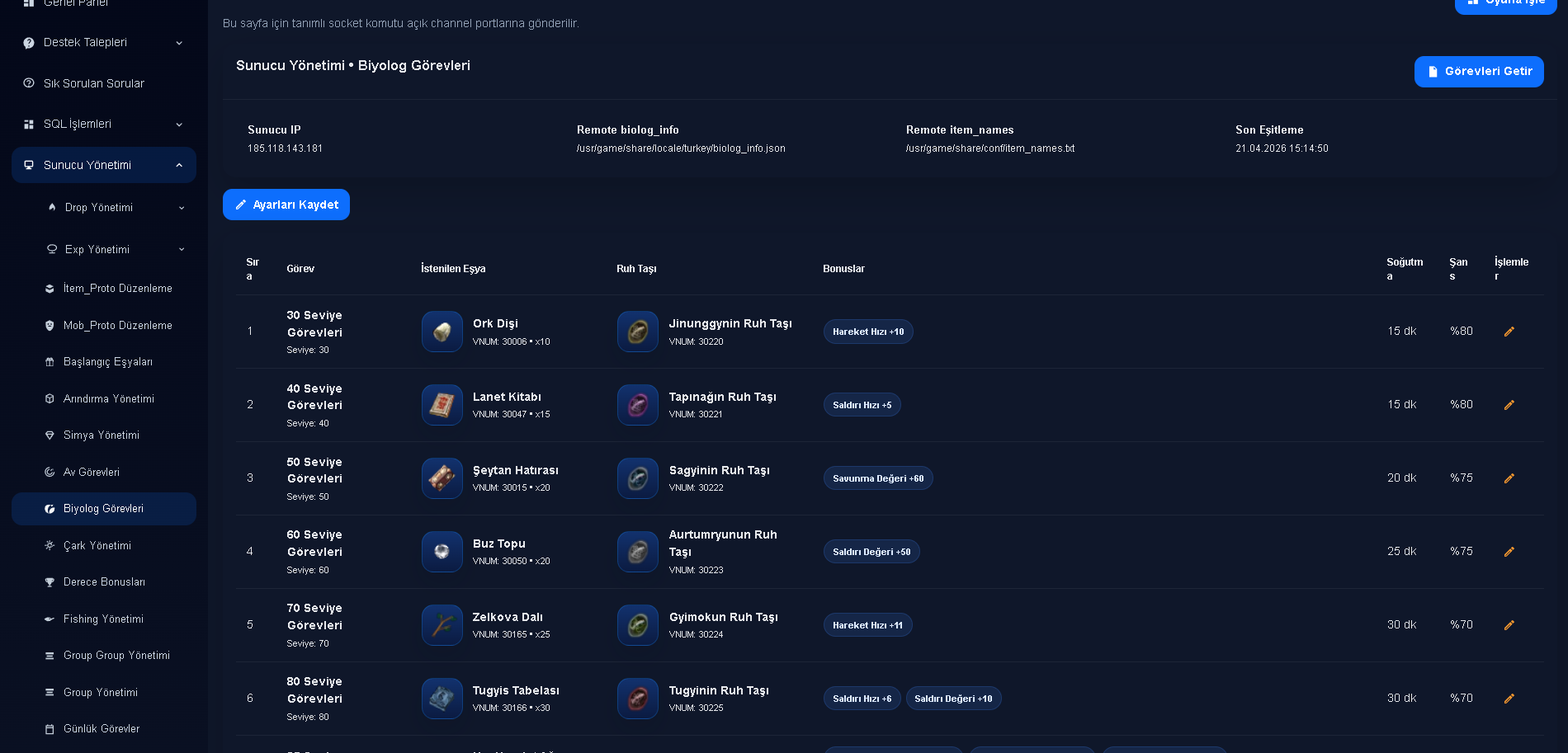Click Sagyinin Ruh Taşı stone icon
The width and height of the screenshot is (1568, 753).
[638, 478]
